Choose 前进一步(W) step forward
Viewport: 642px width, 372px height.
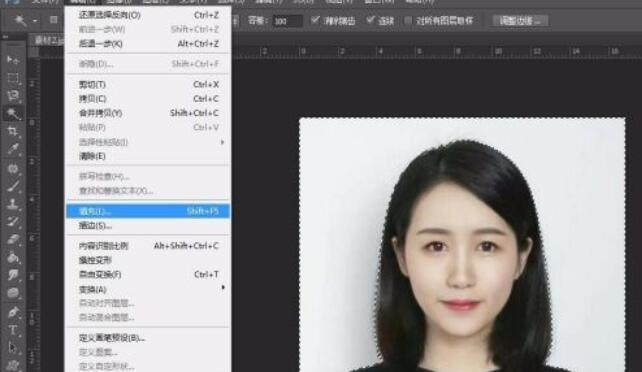click(148, 29)
